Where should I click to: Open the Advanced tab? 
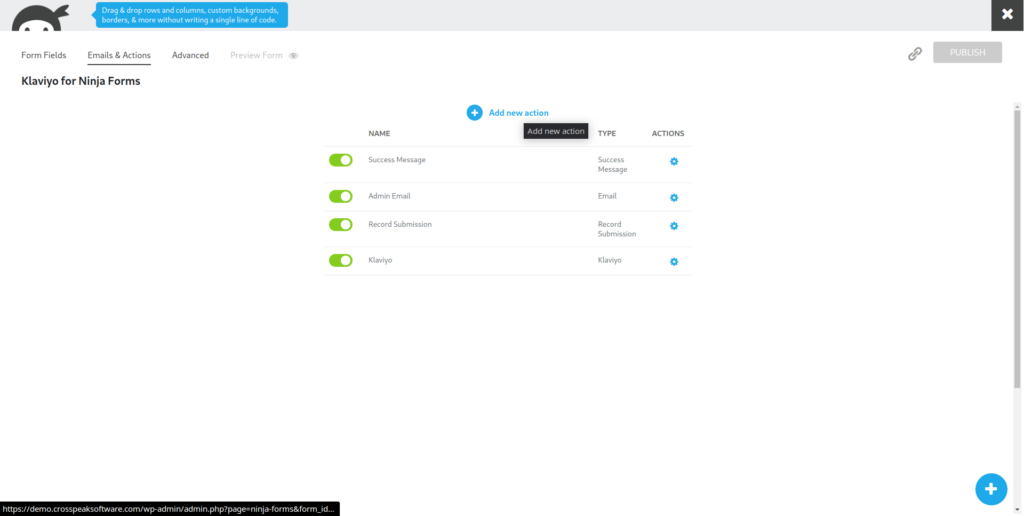(190, 55)
